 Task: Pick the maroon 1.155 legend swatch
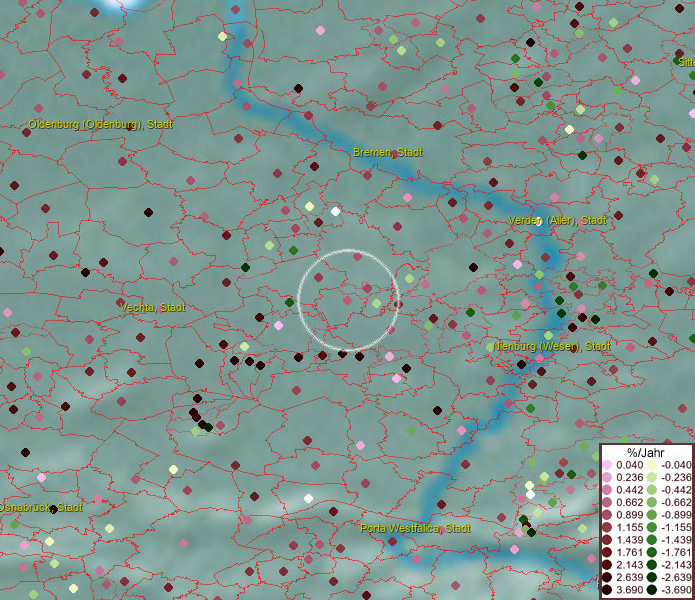click(607, 527)
